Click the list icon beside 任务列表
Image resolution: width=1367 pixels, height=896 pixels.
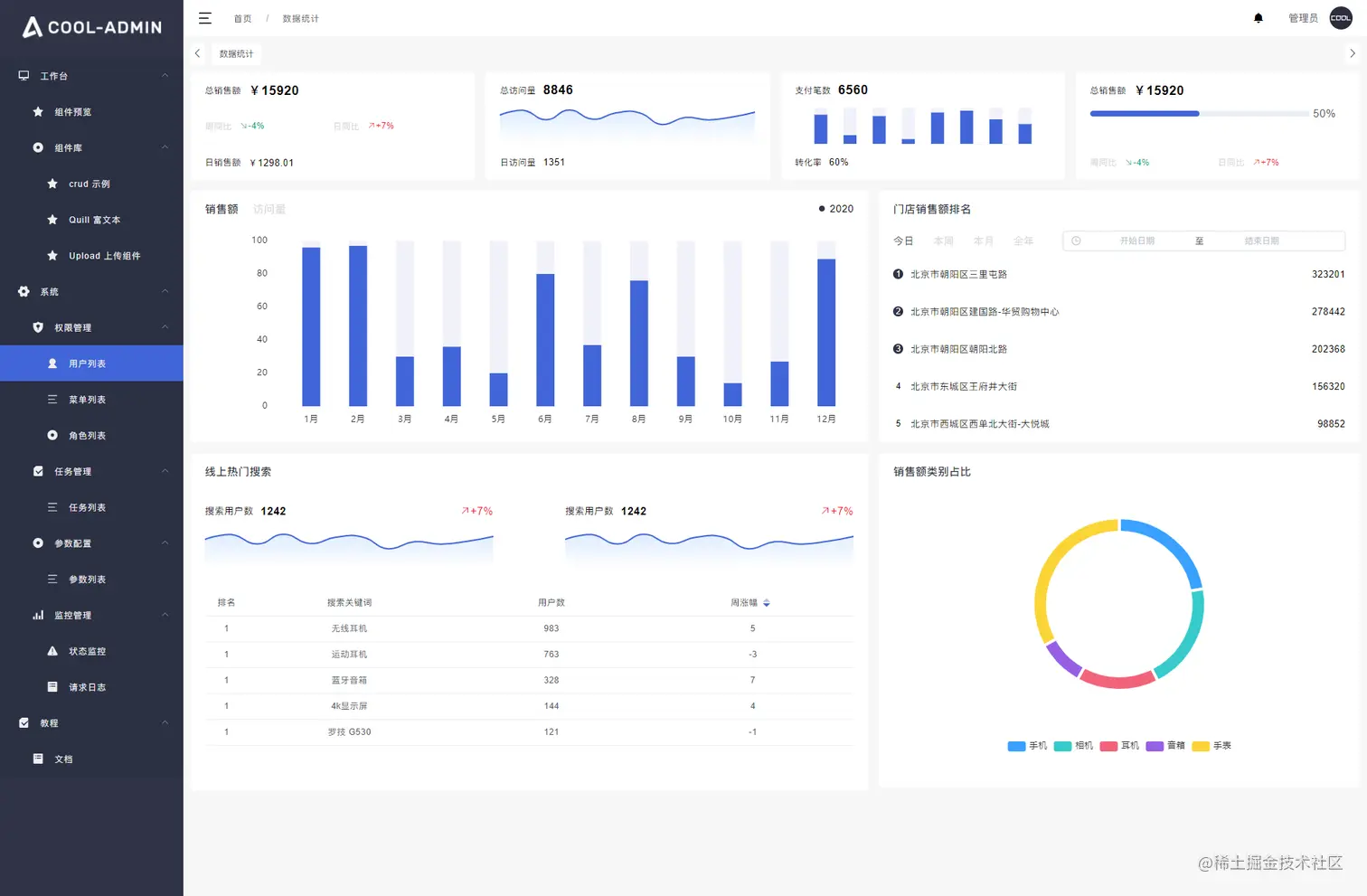click(x=52, y=507)
